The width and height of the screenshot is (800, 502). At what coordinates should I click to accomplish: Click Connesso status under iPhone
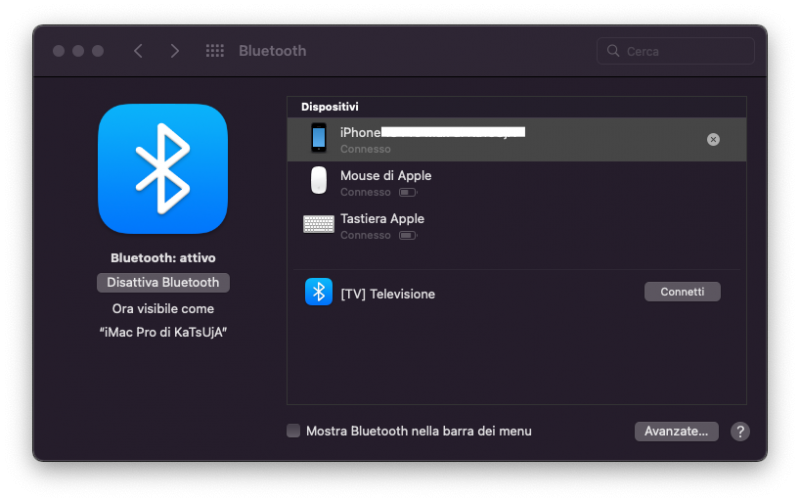365,149
